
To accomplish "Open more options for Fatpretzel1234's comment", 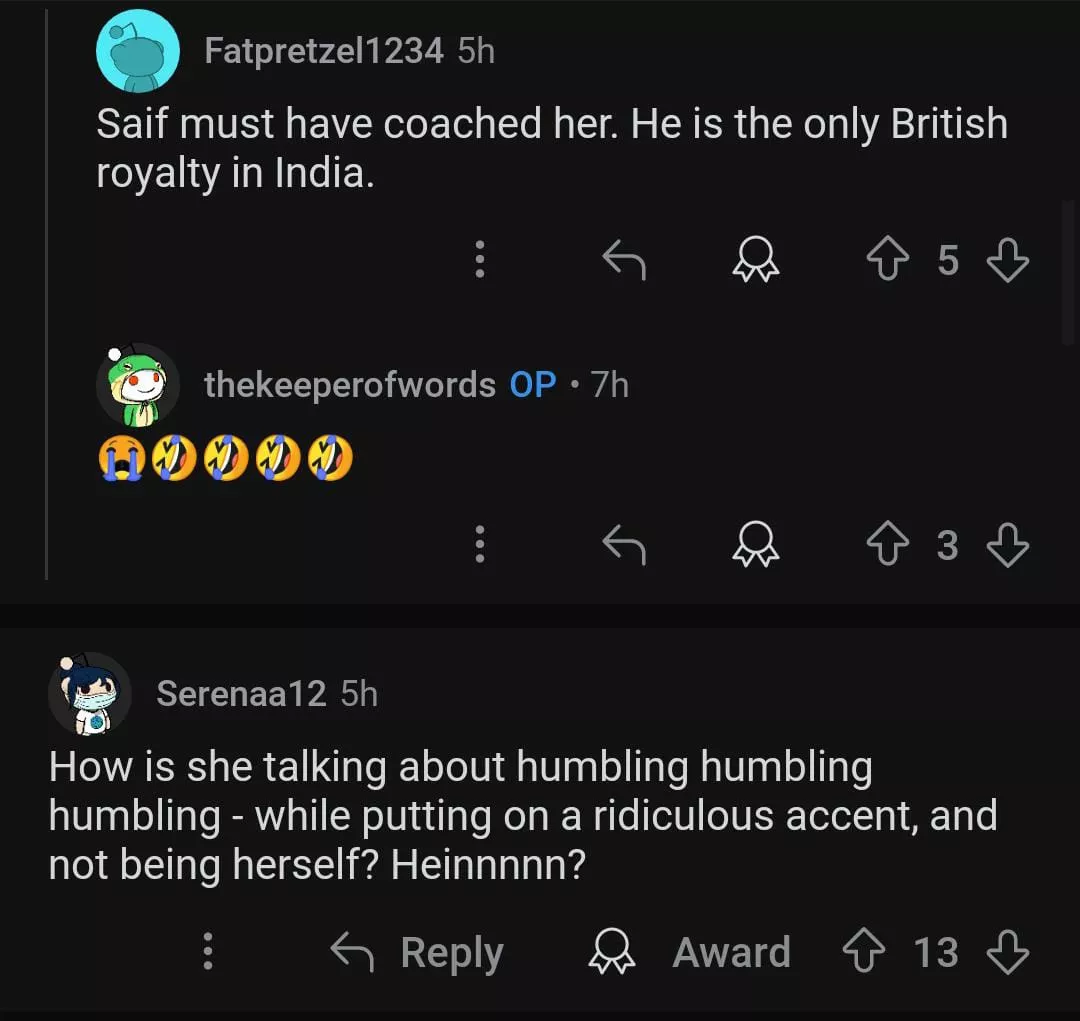I will (480, 260).
